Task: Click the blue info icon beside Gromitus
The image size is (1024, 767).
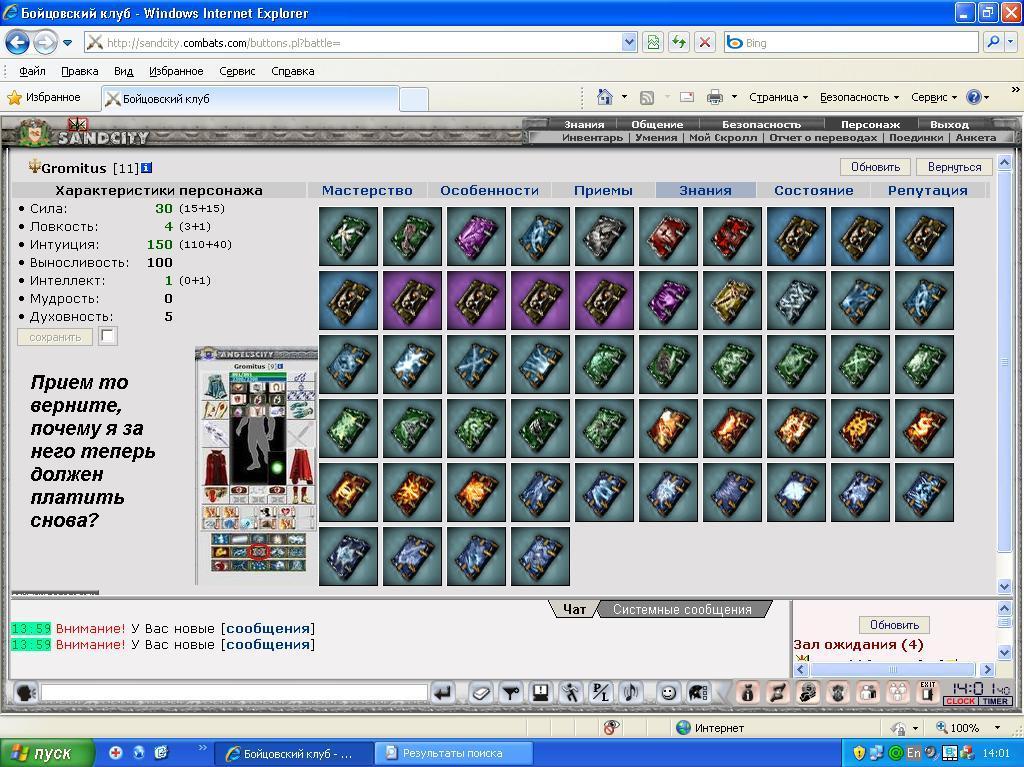Action: [x=146, y=168]
